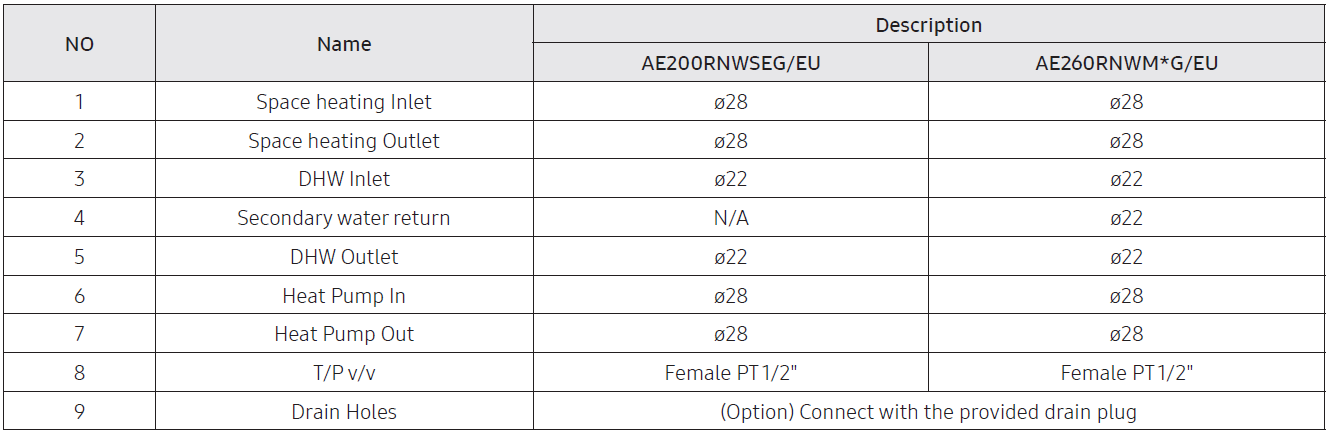Image resolution: width=1328 pixels, height=433 pixels.
Task: Click row number 9 cell
Action: [x=80, y=412]
